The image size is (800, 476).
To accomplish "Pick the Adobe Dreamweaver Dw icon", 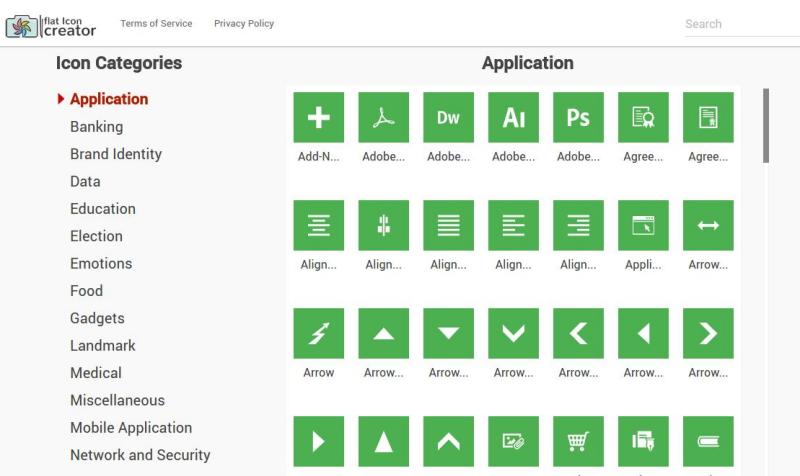I will click(448, 117).
